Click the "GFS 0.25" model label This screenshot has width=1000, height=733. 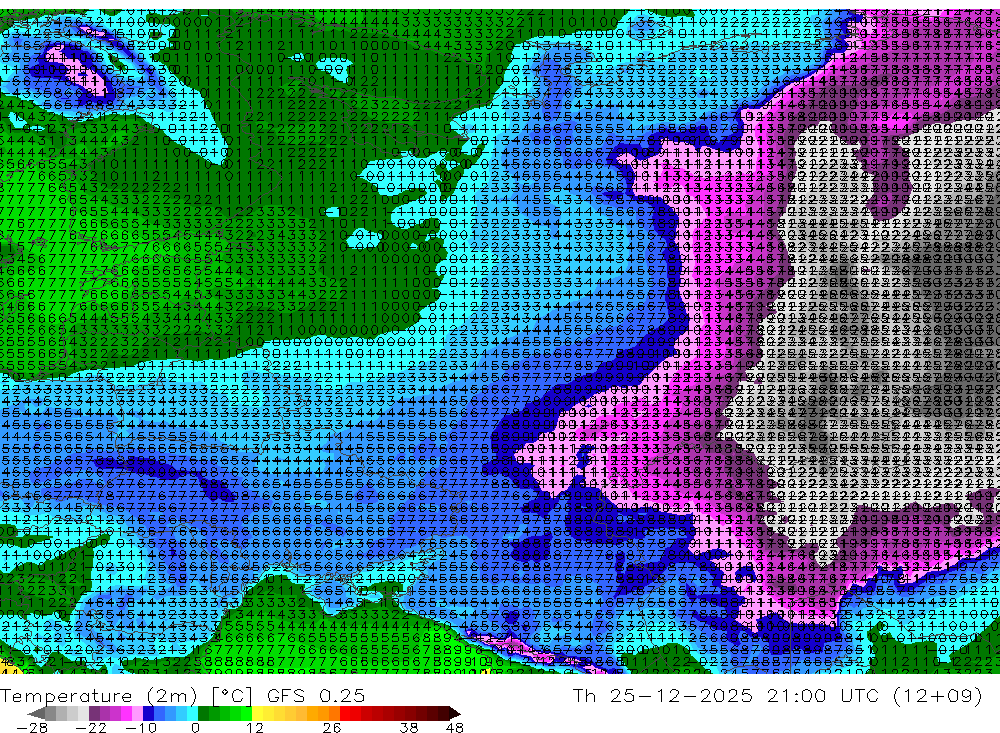click(316, 695)
